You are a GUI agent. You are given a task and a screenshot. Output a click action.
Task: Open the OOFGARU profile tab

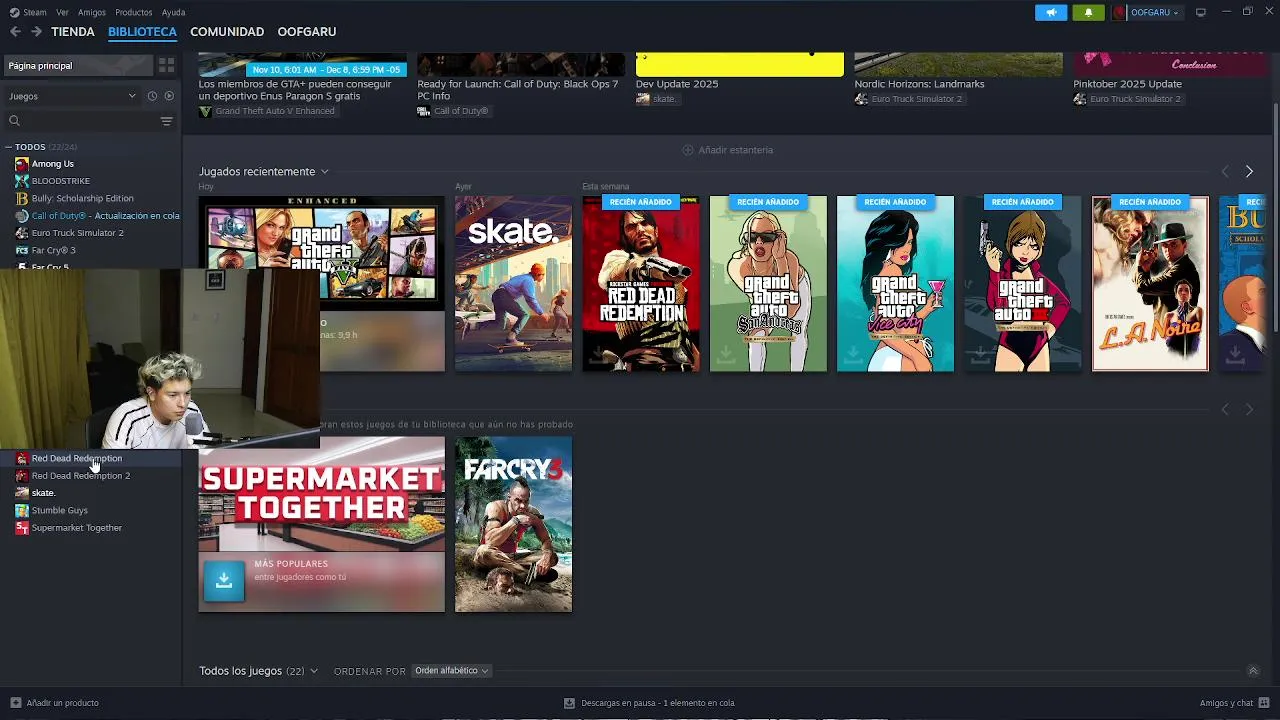[x=307, y=32]
